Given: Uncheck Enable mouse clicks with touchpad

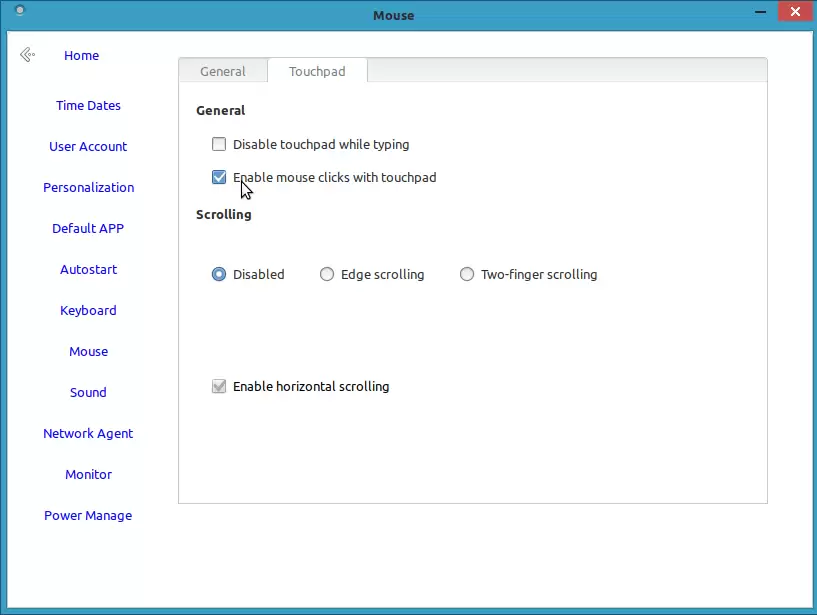Looking at the screenshot, I should click(219, 177).
